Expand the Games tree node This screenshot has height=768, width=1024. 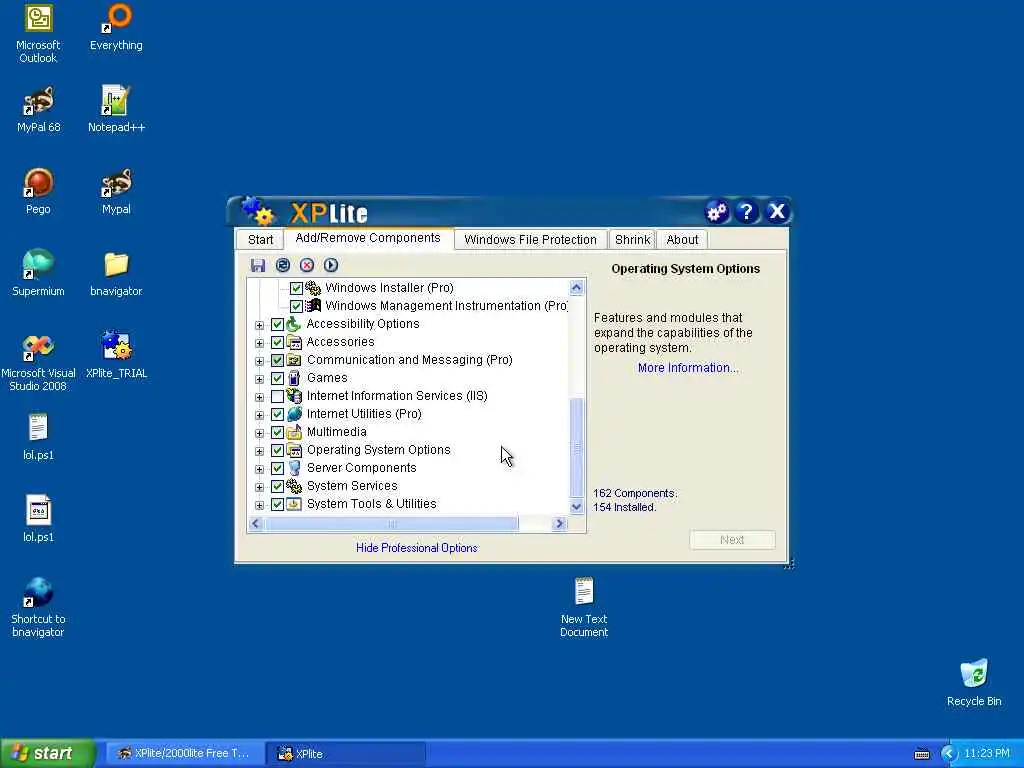coord(259,379)
